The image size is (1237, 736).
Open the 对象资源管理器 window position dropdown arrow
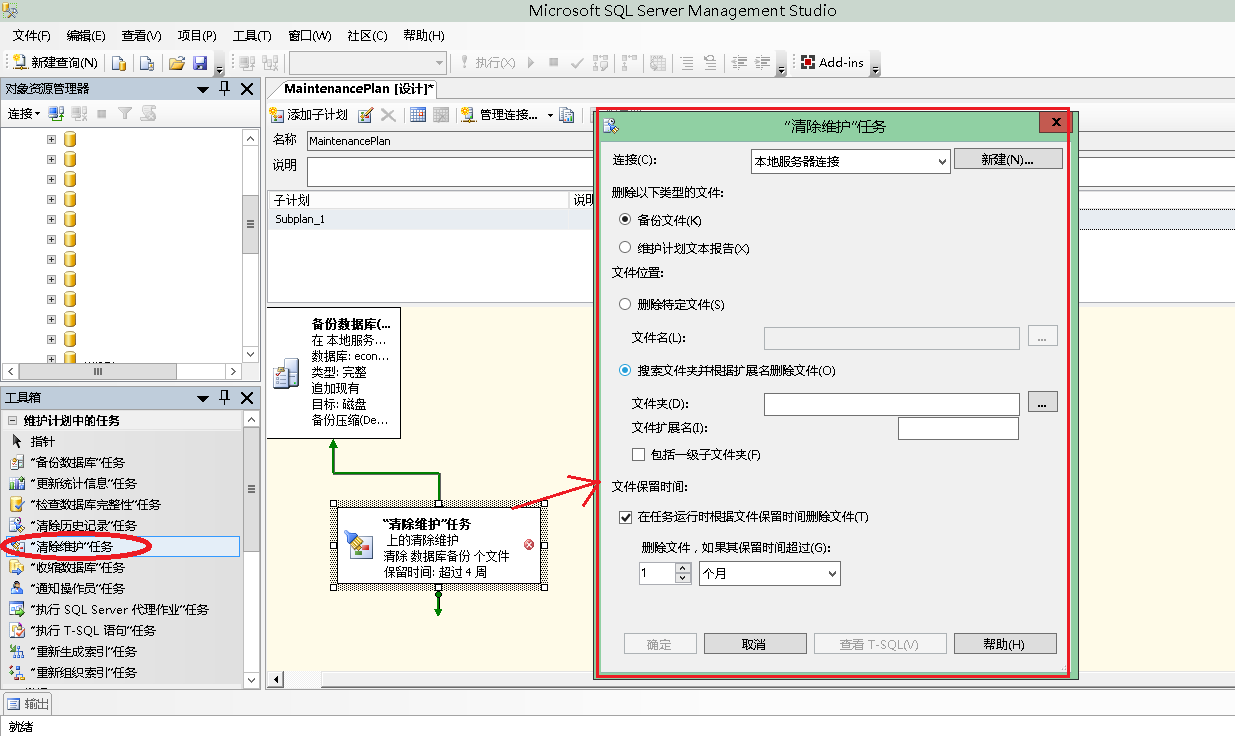205,88
